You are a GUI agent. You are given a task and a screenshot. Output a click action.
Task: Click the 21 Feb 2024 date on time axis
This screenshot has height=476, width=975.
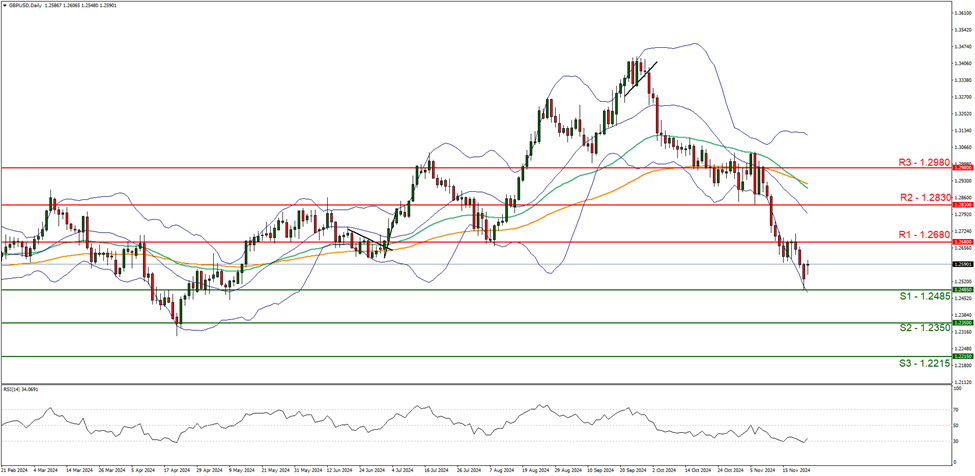click(x=14, y=467)
